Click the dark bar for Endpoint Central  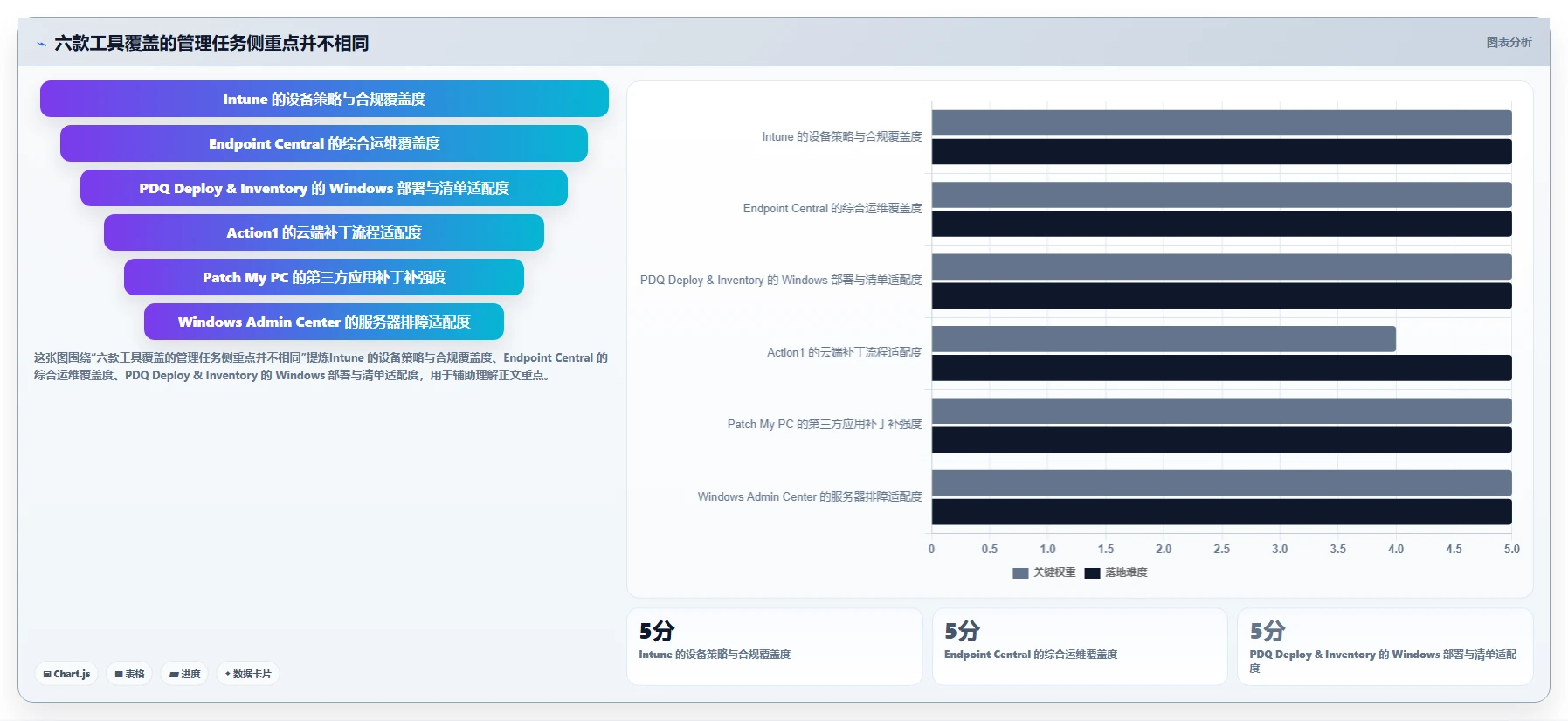click(1221, 224)
